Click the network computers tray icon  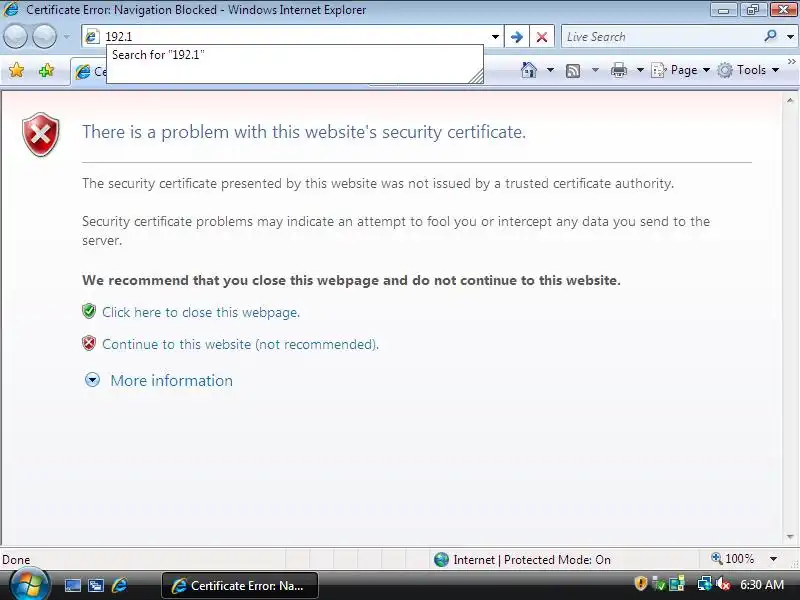[677, 583]
